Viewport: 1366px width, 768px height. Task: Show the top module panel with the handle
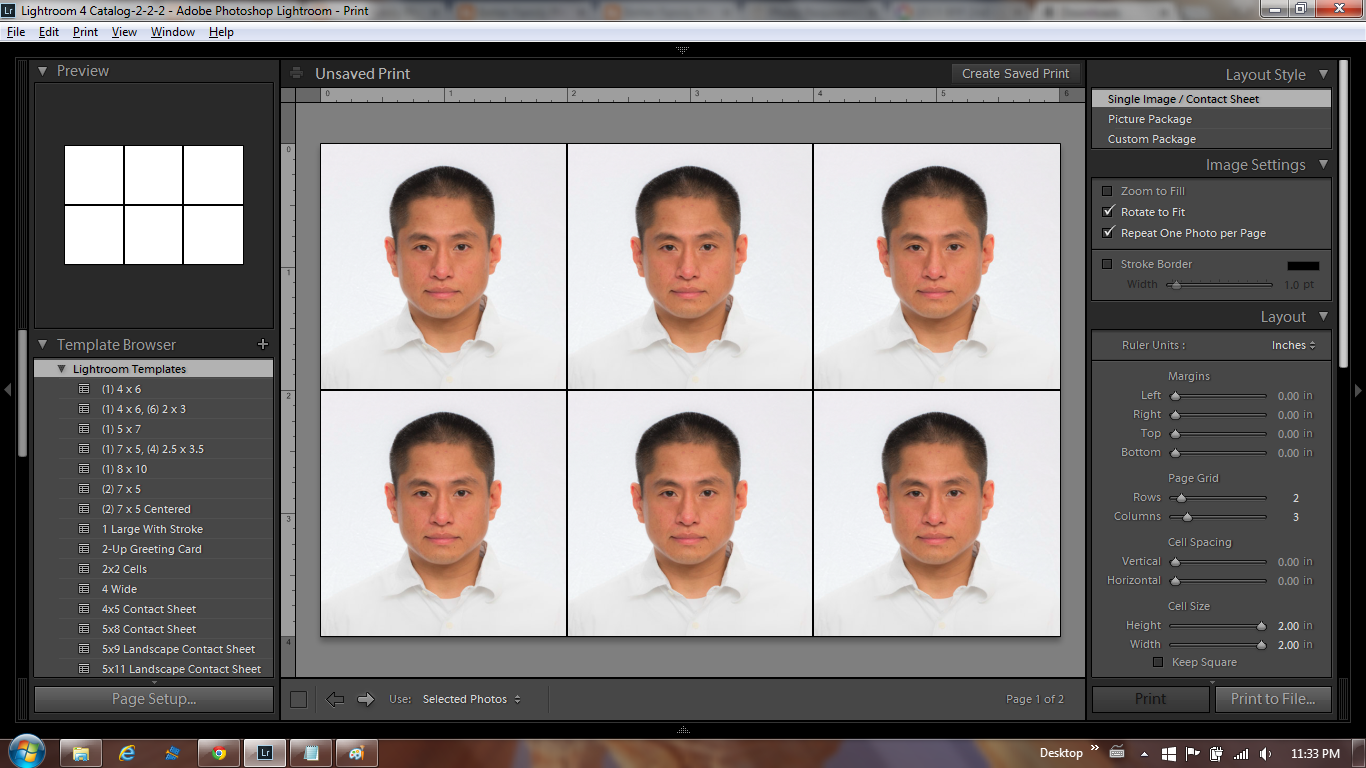(683, 49)
